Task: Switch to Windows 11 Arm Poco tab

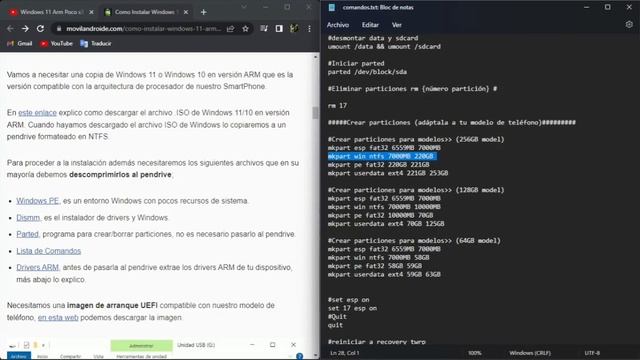Action: coord(51,12)
